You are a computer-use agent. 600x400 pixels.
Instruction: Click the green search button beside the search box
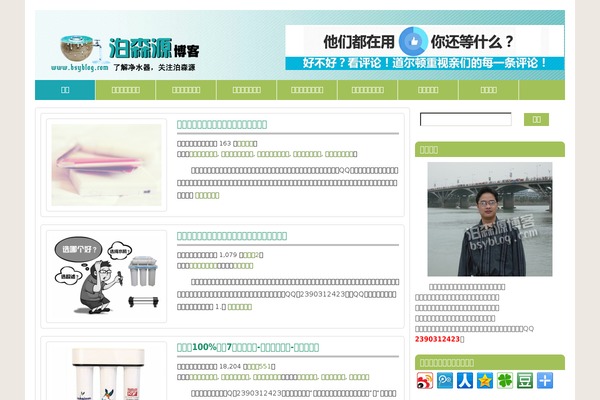pos(536,119)
